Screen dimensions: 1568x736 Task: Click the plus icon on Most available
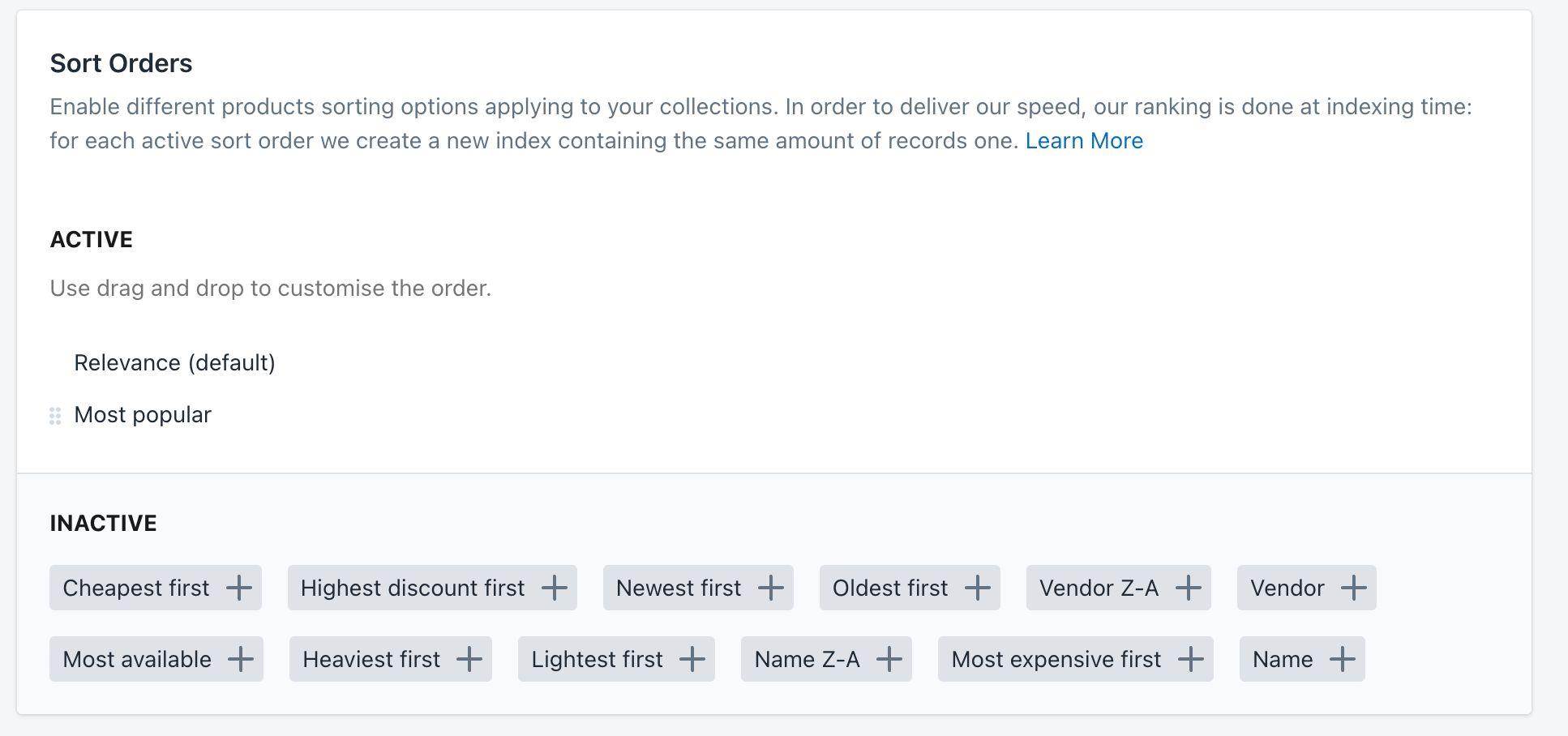click(241, 659)
